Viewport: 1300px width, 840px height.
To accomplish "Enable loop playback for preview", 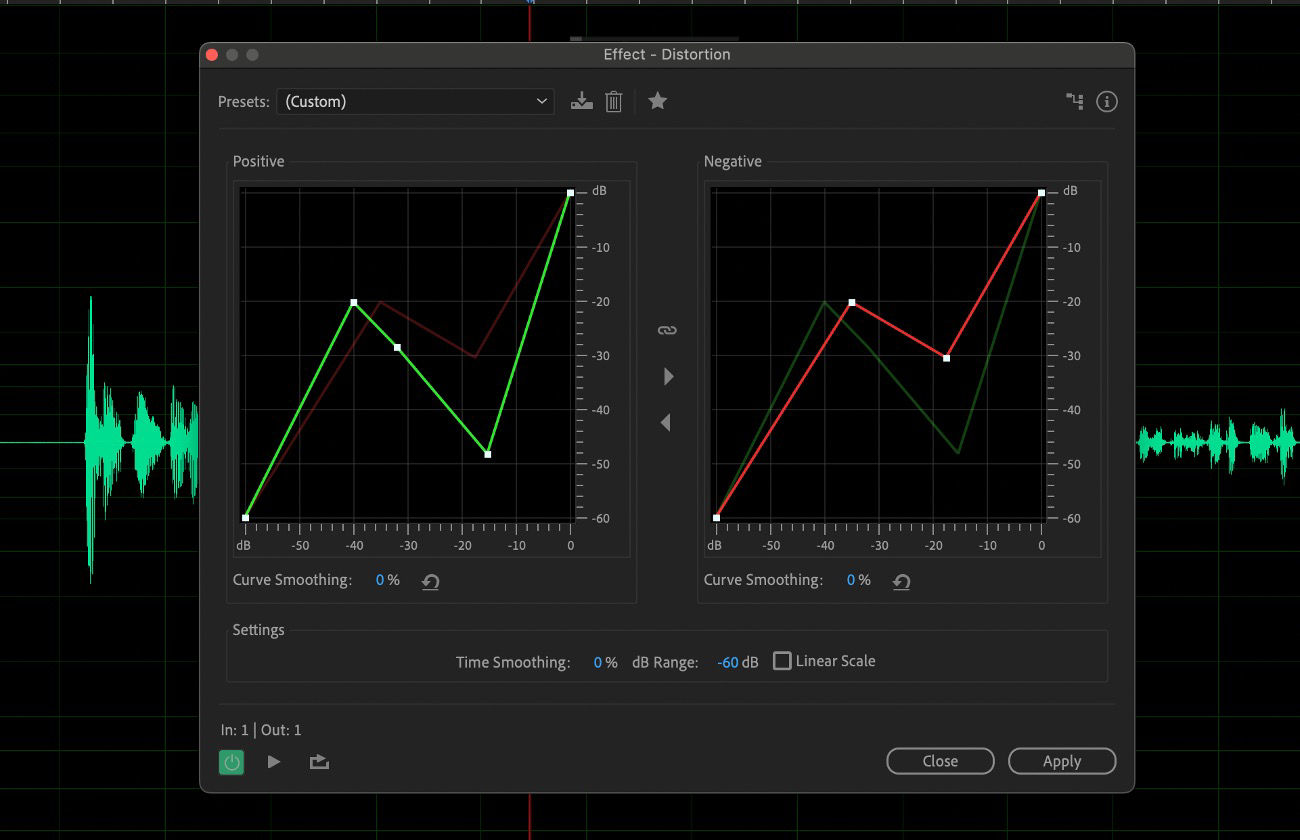I will (x=319, y=761).
